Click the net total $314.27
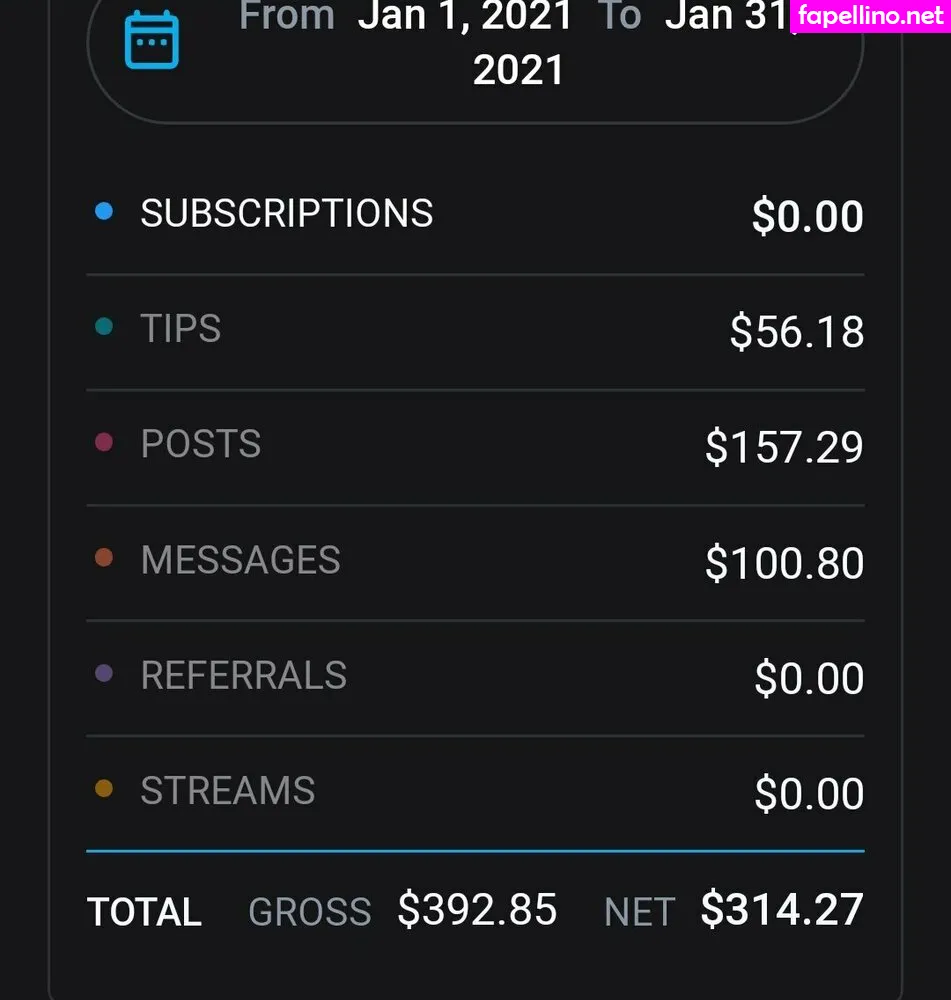The width and height of the screenshot is (951, 1000). click(x=782, y=910)
